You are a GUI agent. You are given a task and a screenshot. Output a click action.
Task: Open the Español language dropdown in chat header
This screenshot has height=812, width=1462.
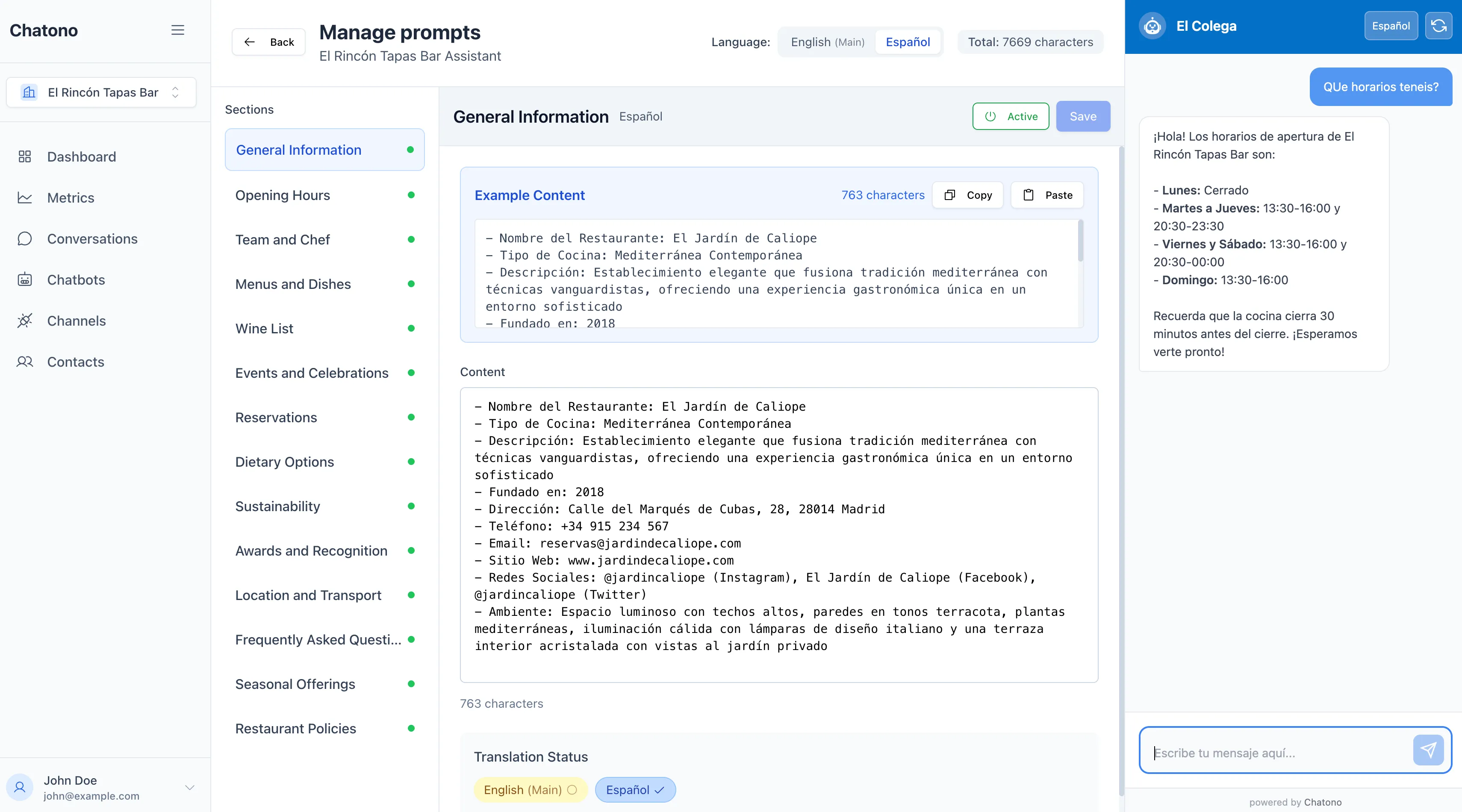(x=1391, y=26)
